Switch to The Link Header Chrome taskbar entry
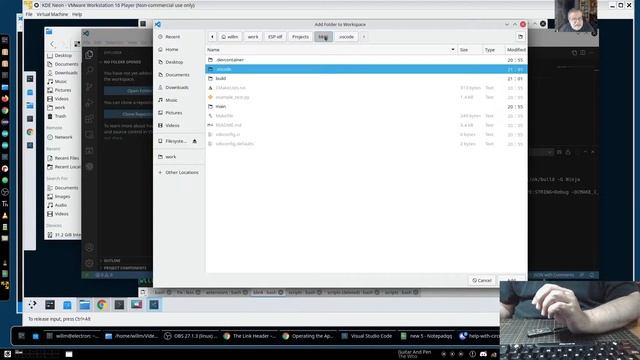The width and height of the screenshot is (640, 360). pyautogui.click(x=250, y=336)
